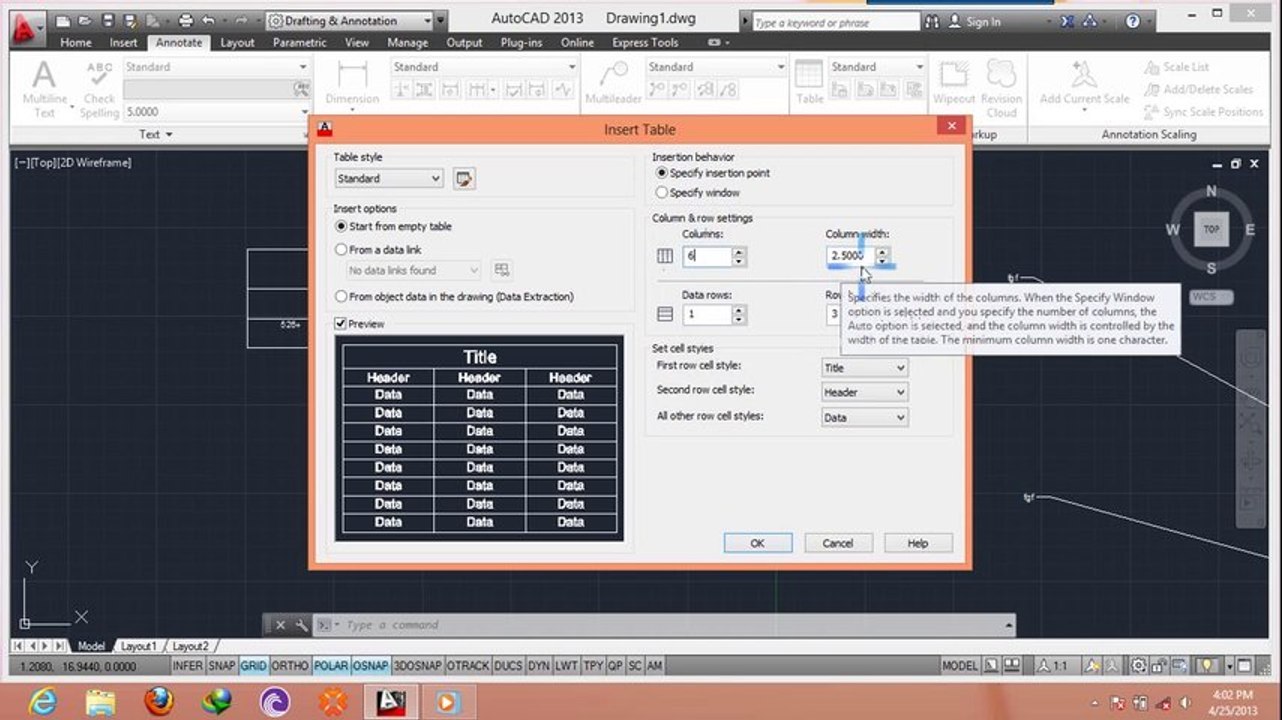Open File Explorer from the taskbar
The image size is (1282, 720).
pos(101,703)
